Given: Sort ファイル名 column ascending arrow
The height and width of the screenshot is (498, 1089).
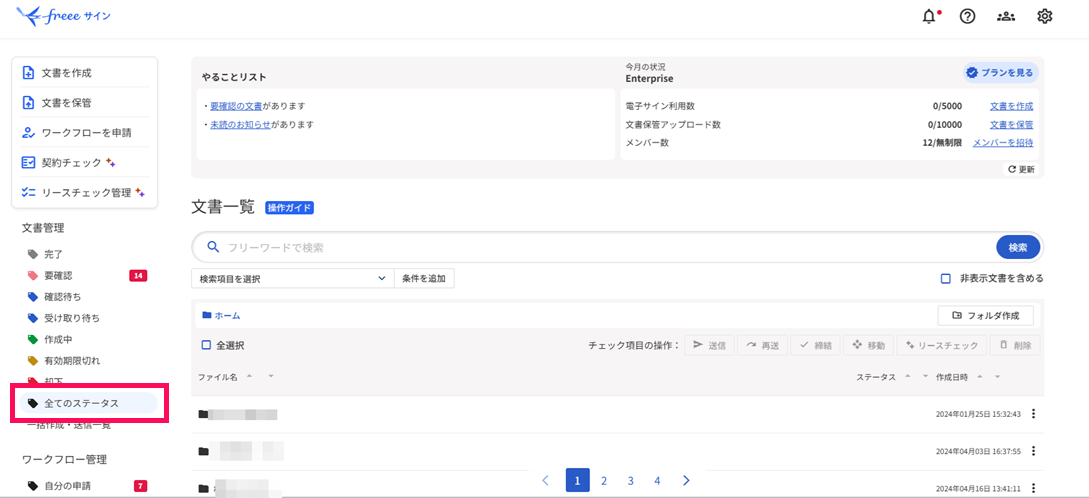Looking at the screenshot, I should [x=249, y=376].
